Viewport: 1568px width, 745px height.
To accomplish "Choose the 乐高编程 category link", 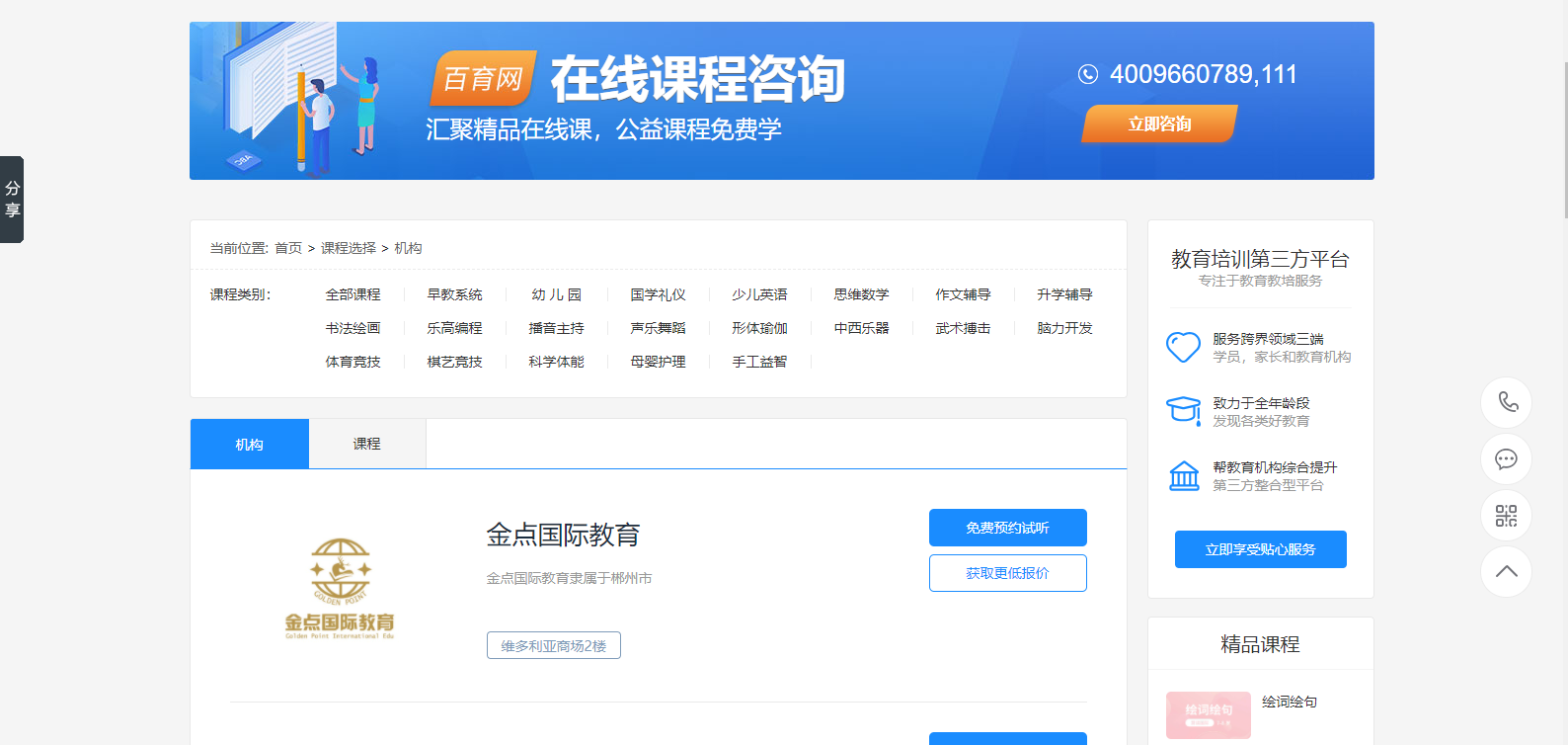I will (x=454, y=328).
